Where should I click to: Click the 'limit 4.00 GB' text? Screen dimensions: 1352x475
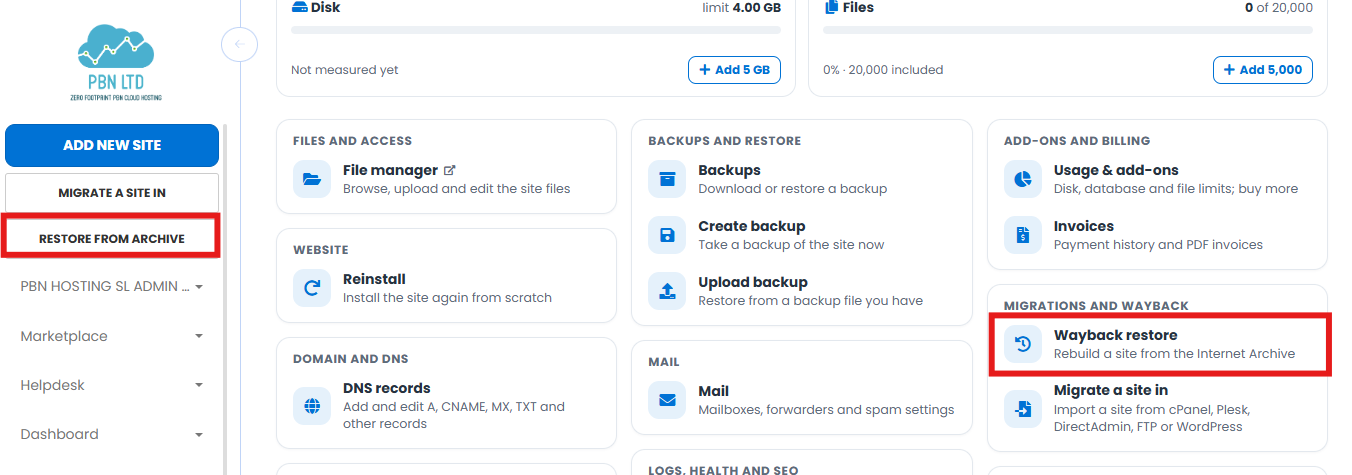(x=741, y=7)
